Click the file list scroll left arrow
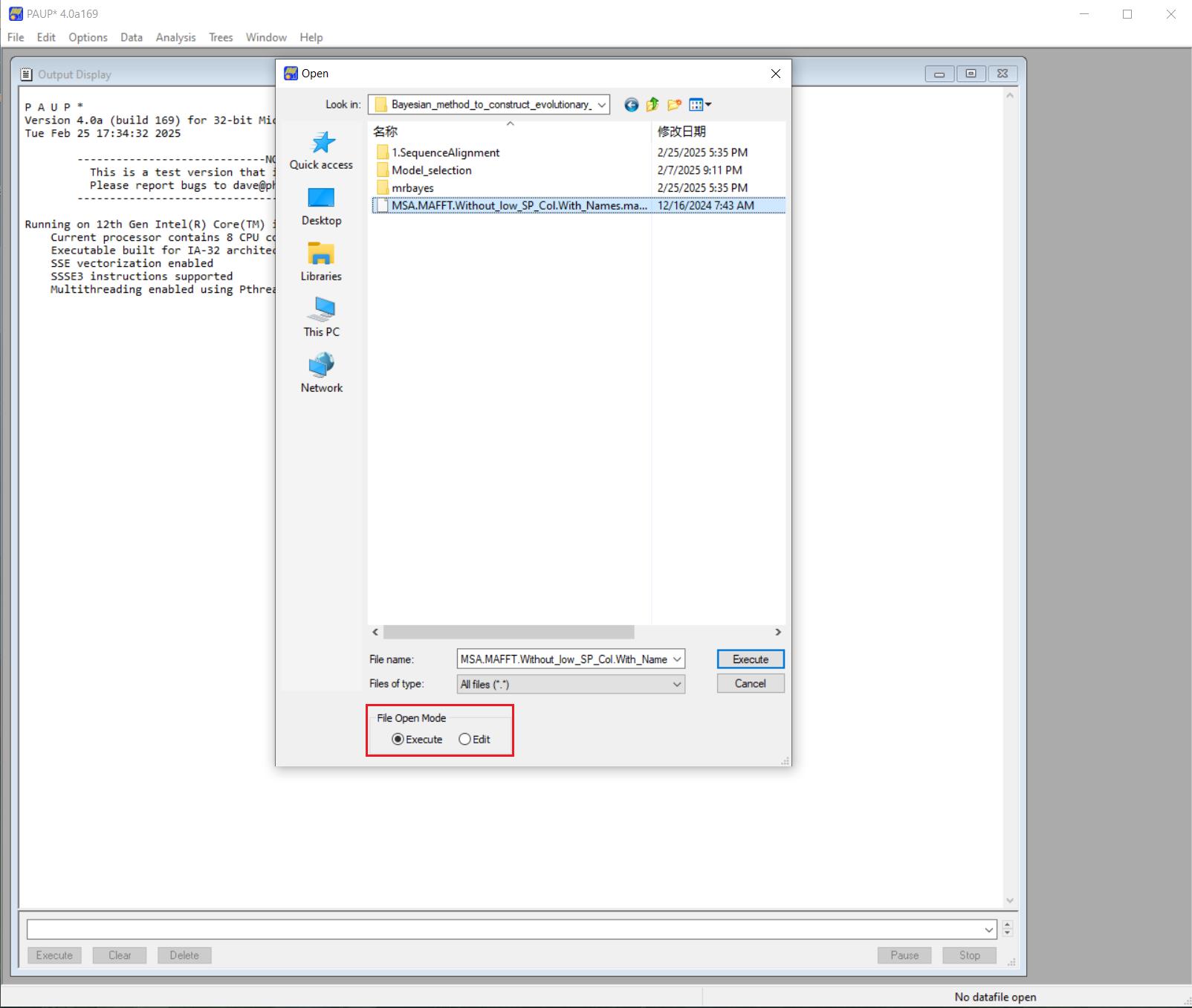The height and width of the screenshot is (1008, 1192). pyautogui.click(x=375, y=632)
